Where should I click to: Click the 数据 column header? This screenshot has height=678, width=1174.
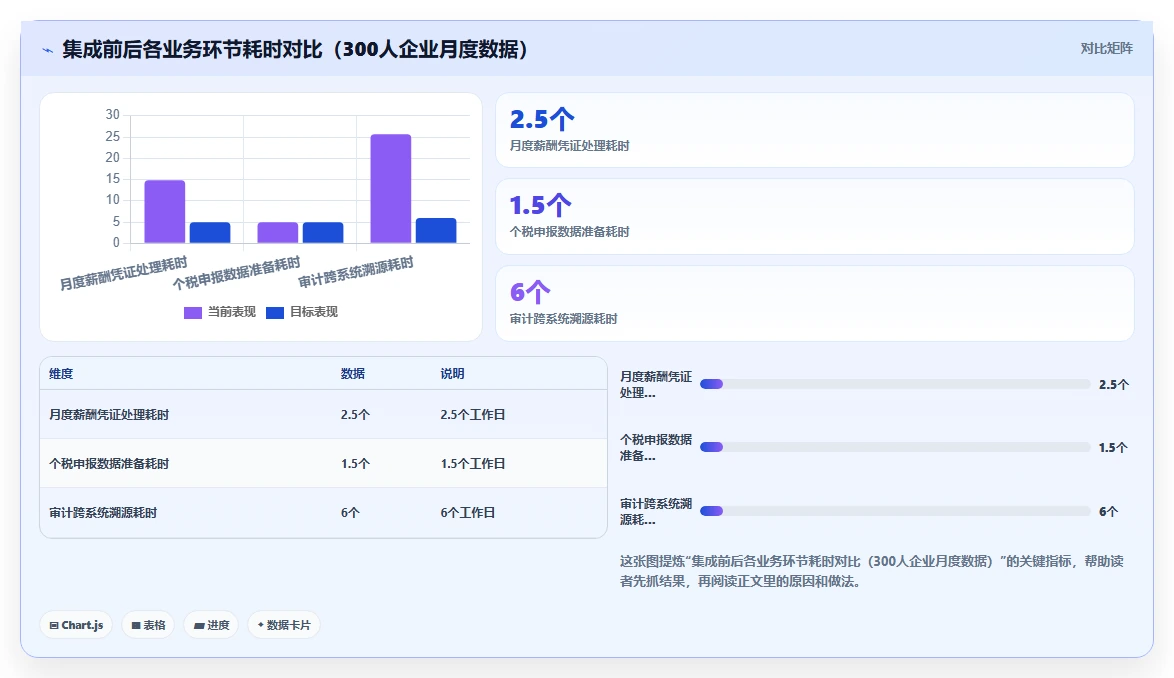pyautogui.click(x=353, y=373)
